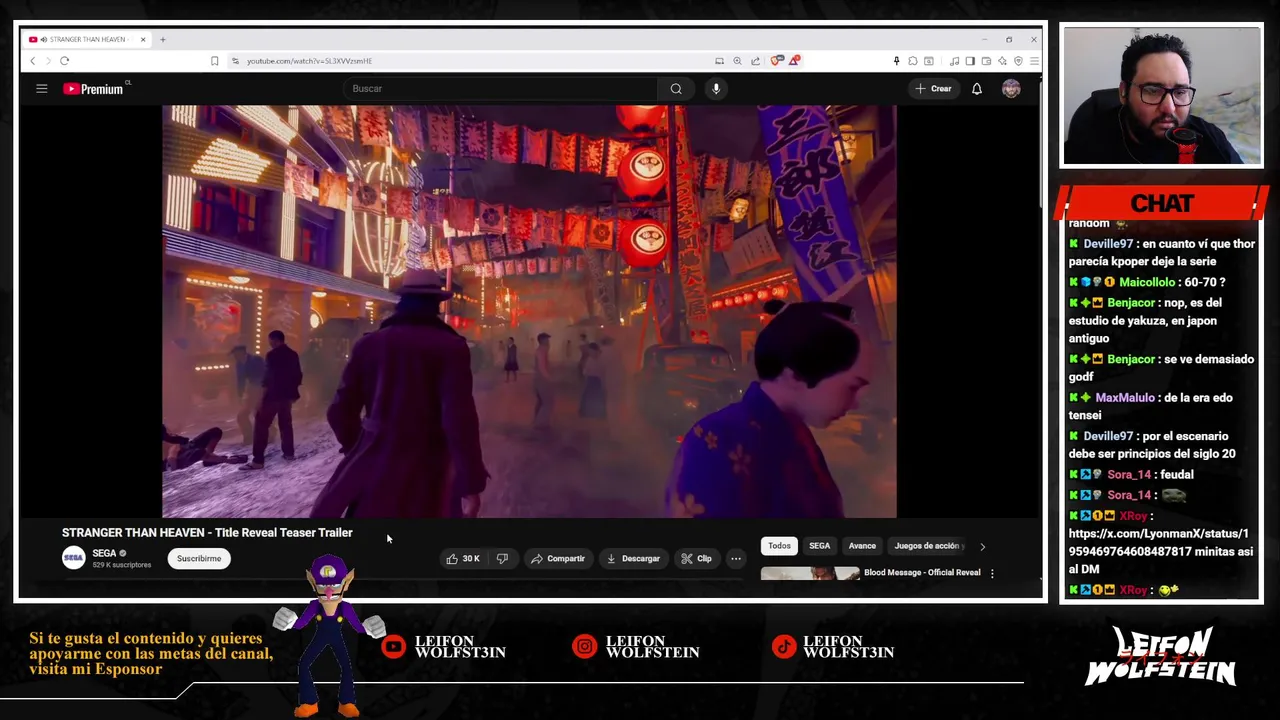Click the video title STRANGER THAN HEAVEN

(207, 533)
